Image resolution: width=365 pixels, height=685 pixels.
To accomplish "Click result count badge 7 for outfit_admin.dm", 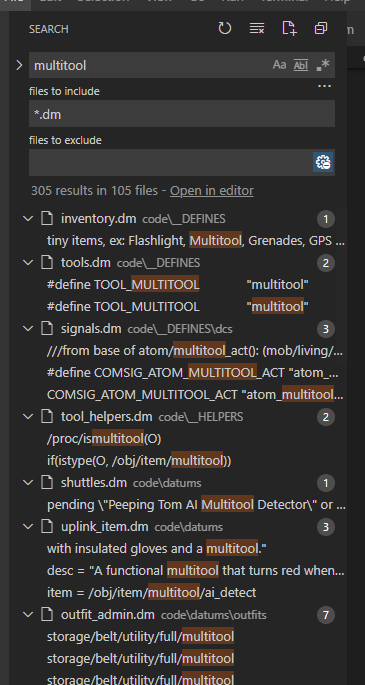I will (325, 615).
